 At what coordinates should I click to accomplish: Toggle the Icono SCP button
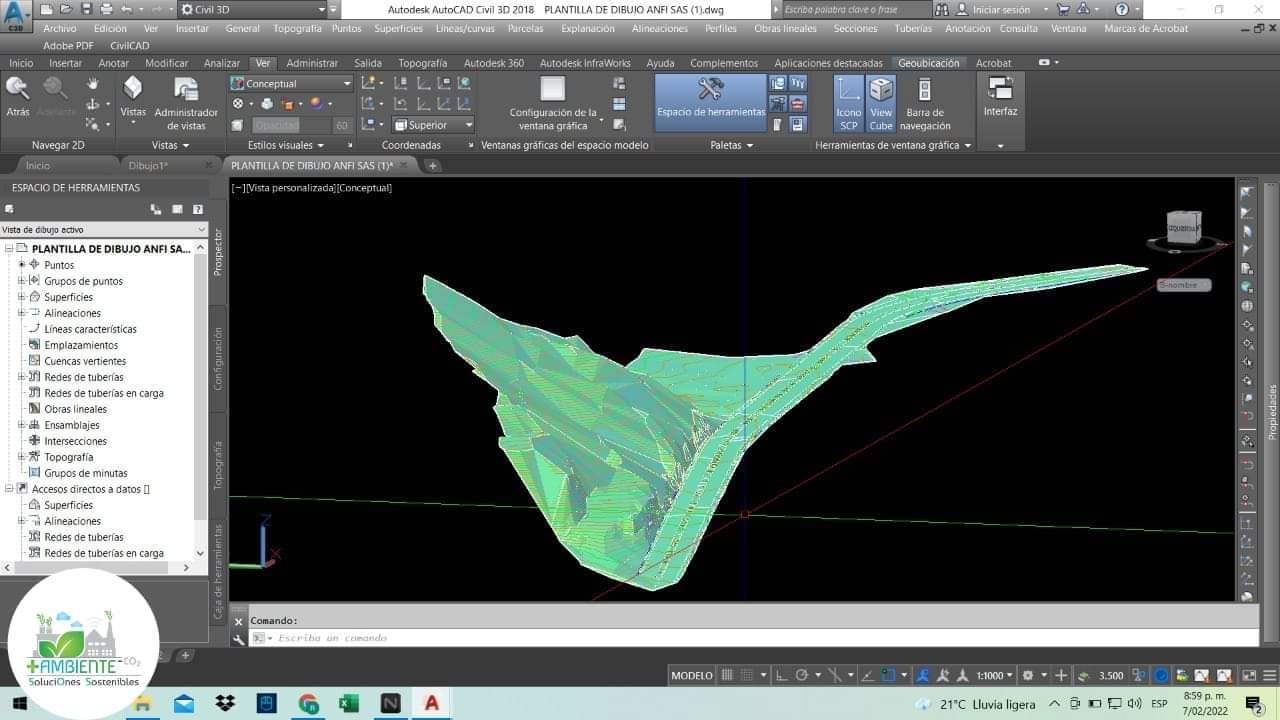coord(848,102)
